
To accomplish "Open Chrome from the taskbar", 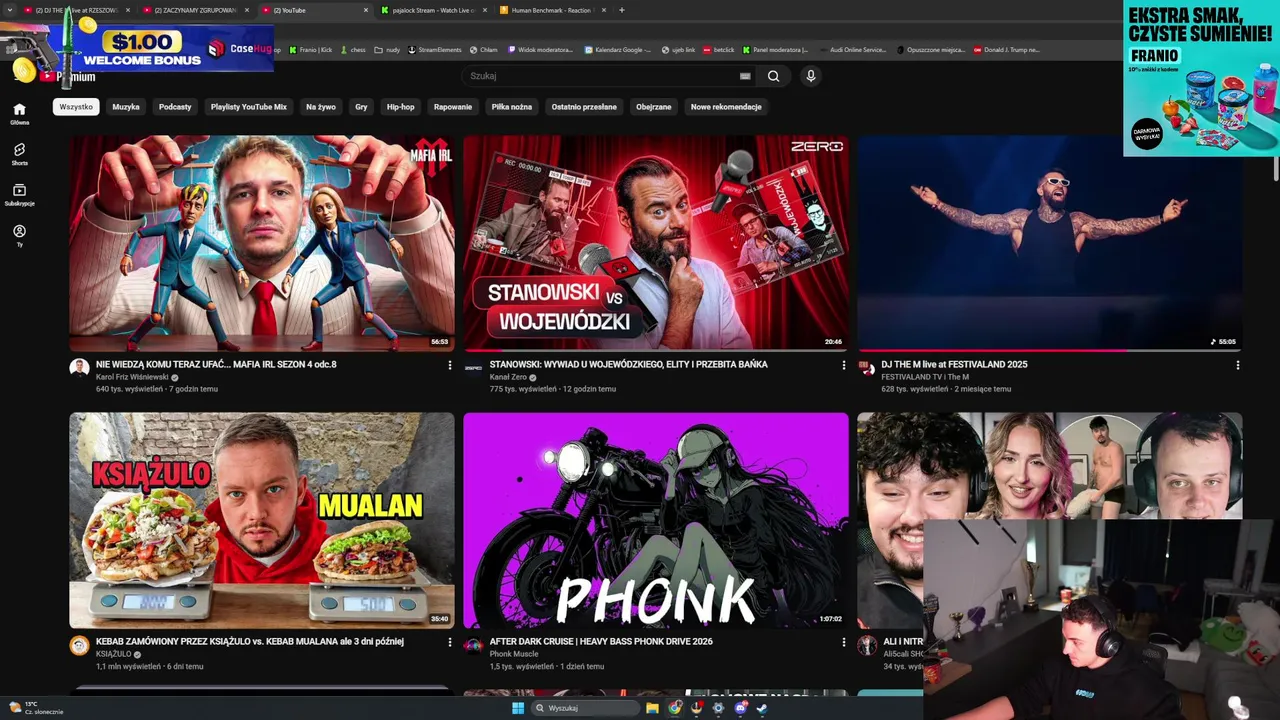I will coord(675,708).
